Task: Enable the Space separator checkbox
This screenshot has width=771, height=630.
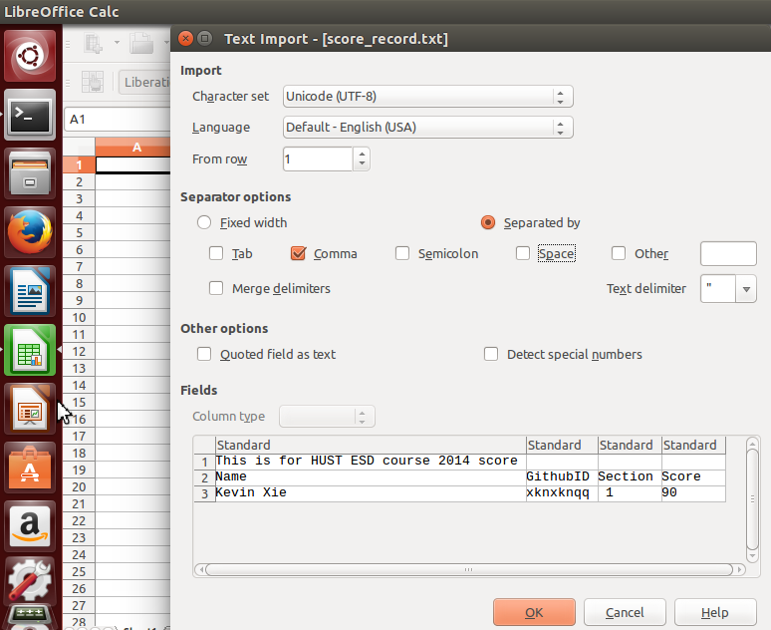Action: [x=523, y=253]
